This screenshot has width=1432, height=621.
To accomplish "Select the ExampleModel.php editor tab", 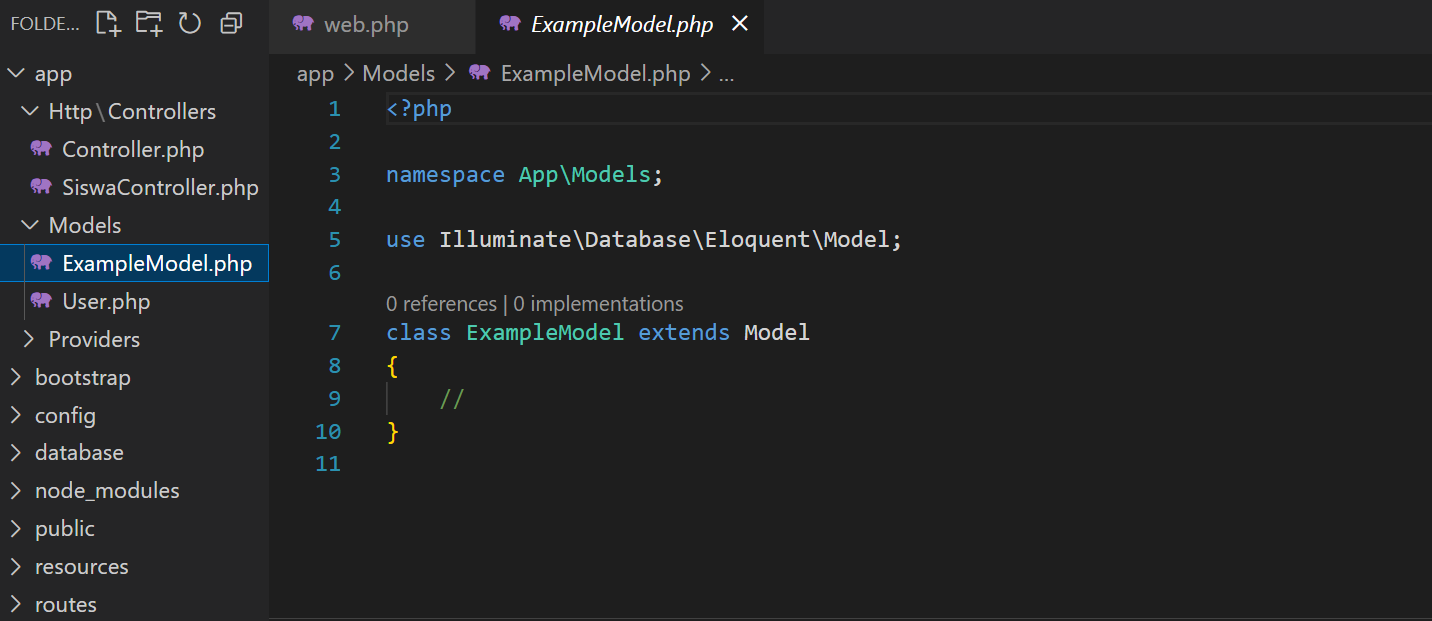I will click(x=621, y=25).
